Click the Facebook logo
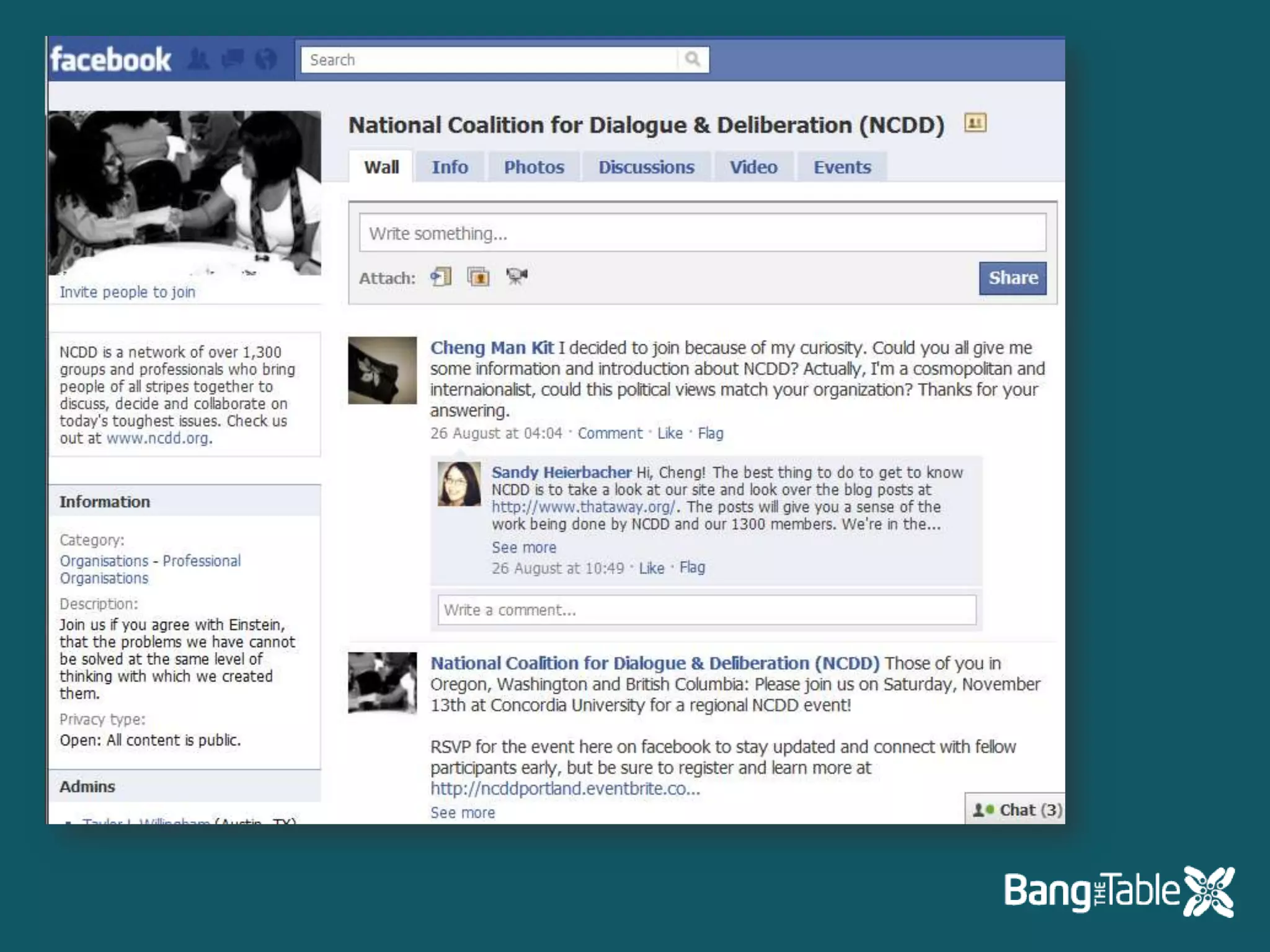 [111, 60]
